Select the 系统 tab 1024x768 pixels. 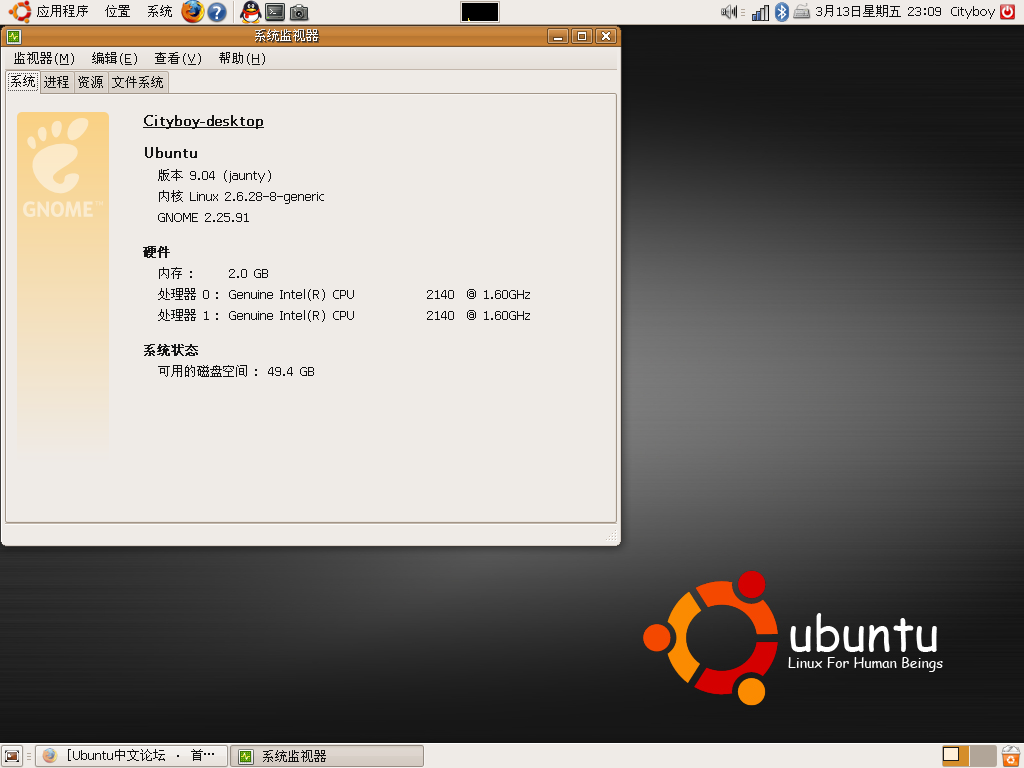click(23, 82)
